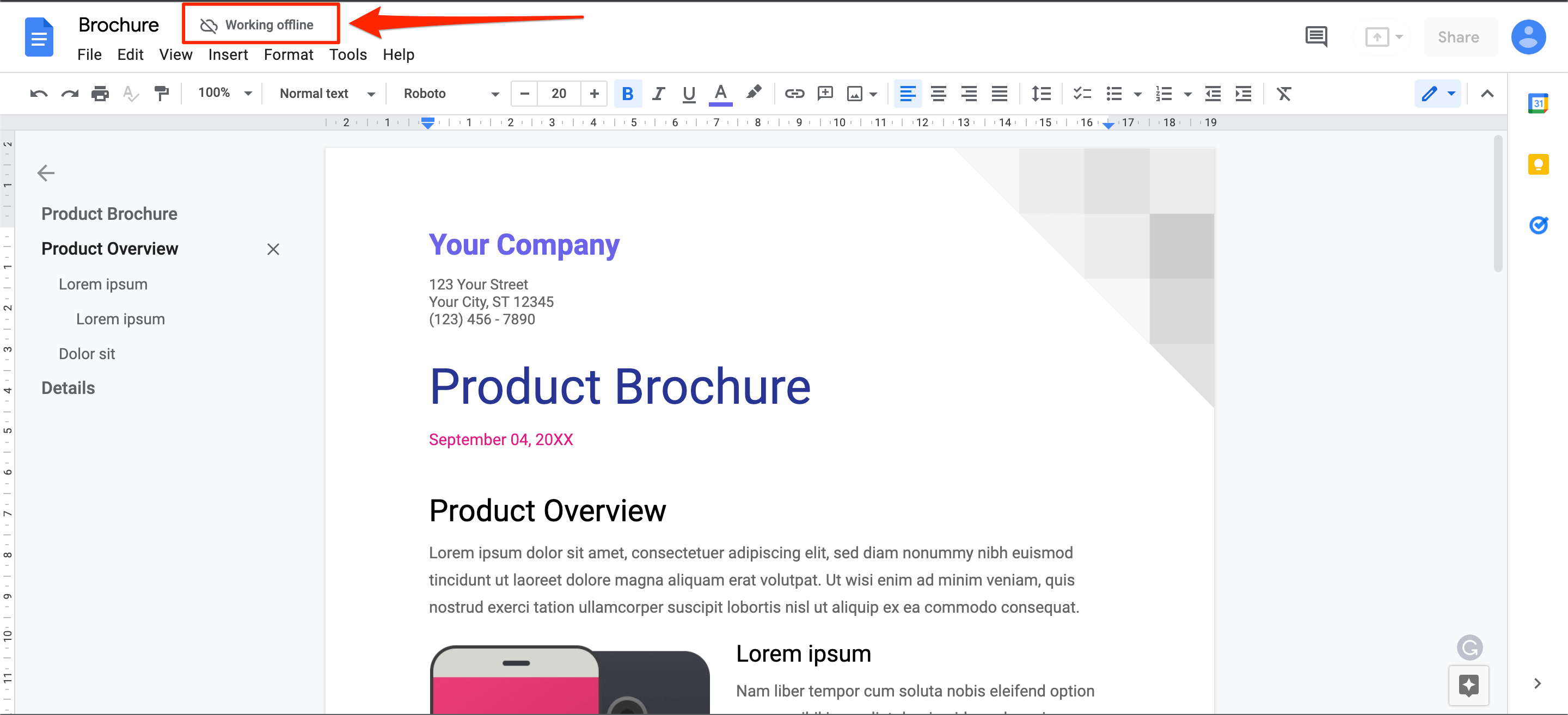Viewport: 1568px width, 715px height.
Task: Click the Insert link icon
Action: click(x=794, y=93)
